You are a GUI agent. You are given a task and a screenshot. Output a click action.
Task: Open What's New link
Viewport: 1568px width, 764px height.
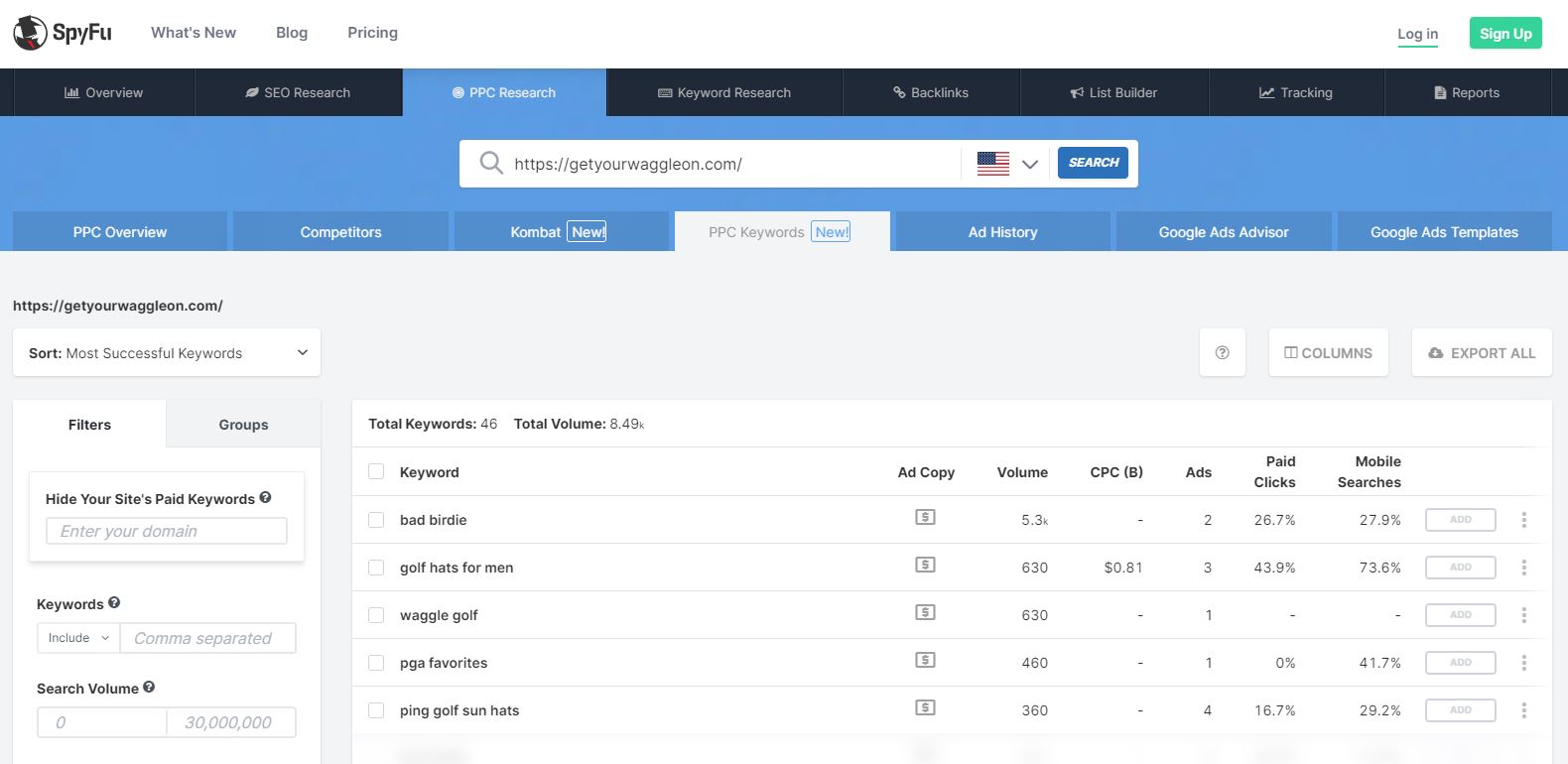point(194,33)
